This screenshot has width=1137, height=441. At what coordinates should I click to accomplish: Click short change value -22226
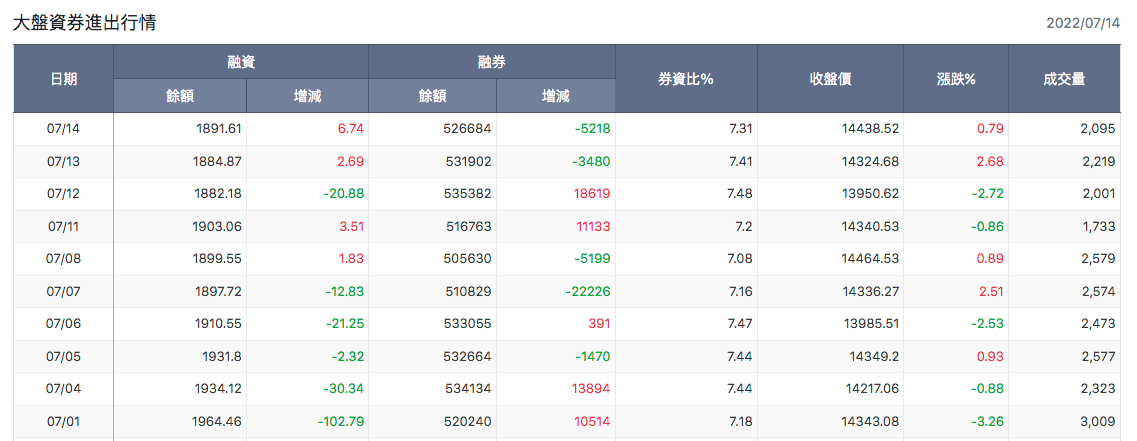point(588,292)
